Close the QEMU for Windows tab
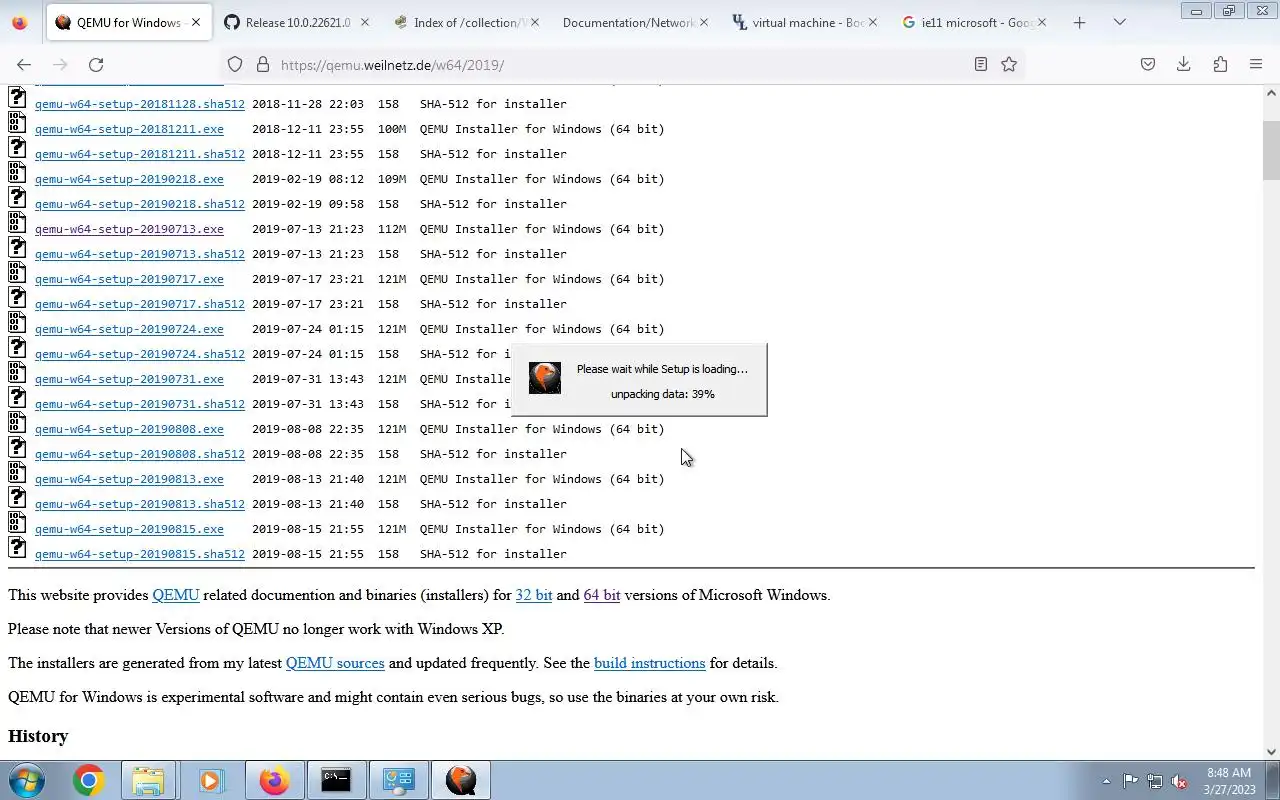Viewport: 1280px width, 800px height. click(x=195, y=22)
